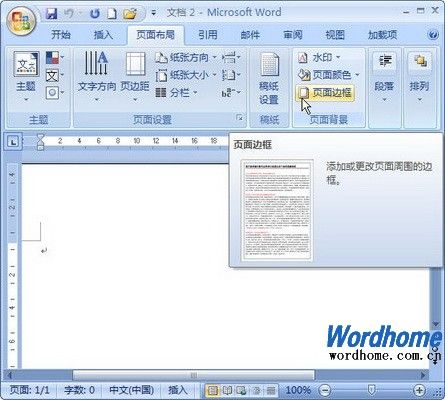Zoom out with minus button
Image resolution: width=445 pixels, height=400 pixels.
[325, 390]
